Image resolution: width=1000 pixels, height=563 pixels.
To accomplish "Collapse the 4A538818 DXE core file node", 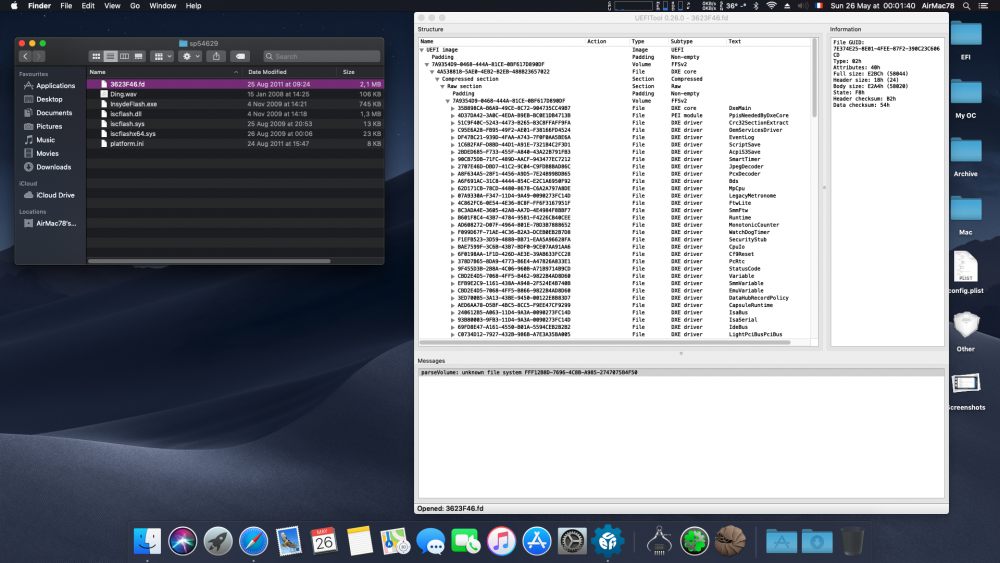I will click(x=432, y=71).
